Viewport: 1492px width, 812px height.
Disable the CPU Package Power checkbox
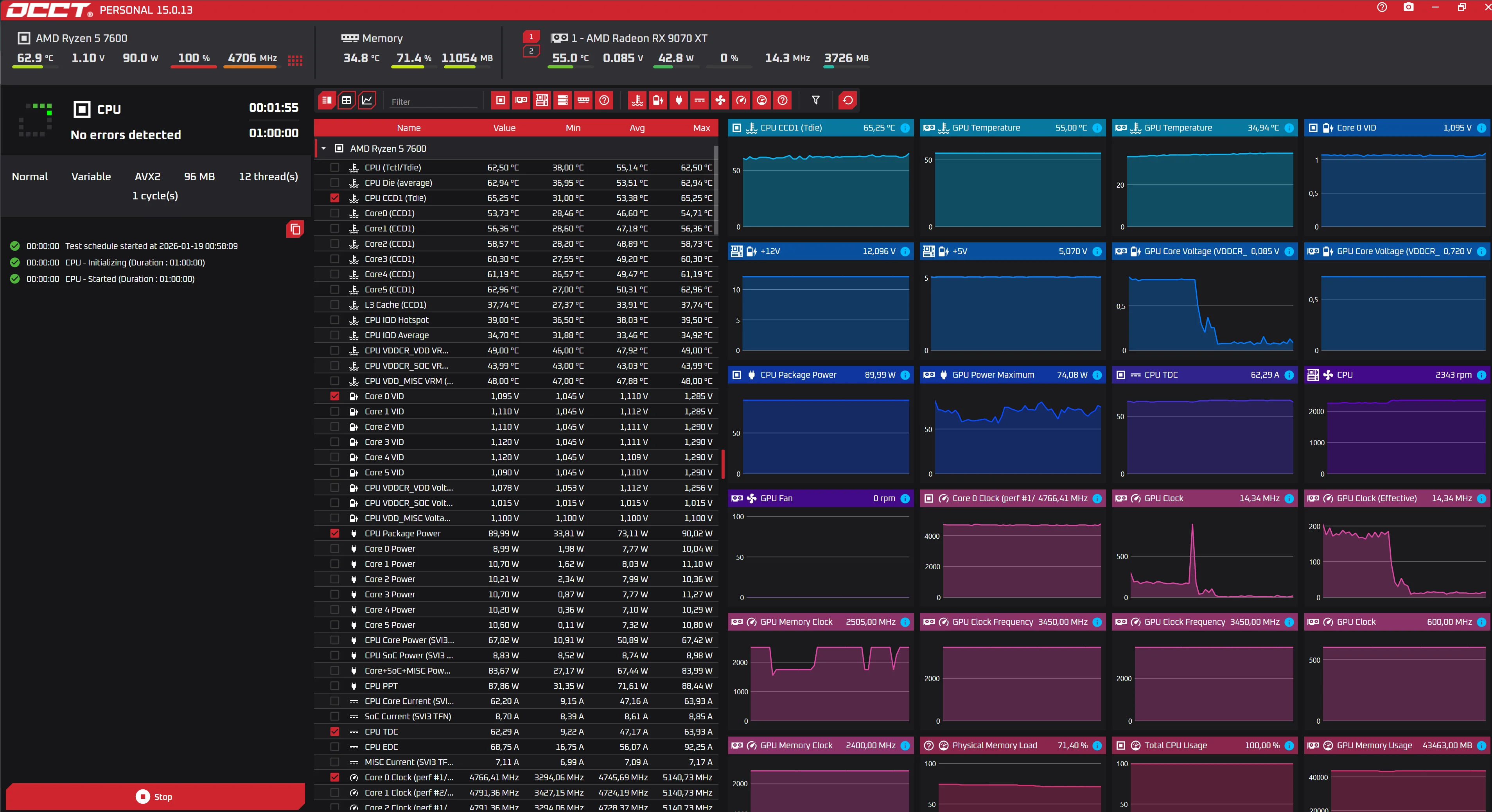pyautogui.click(x=335, y=533)
